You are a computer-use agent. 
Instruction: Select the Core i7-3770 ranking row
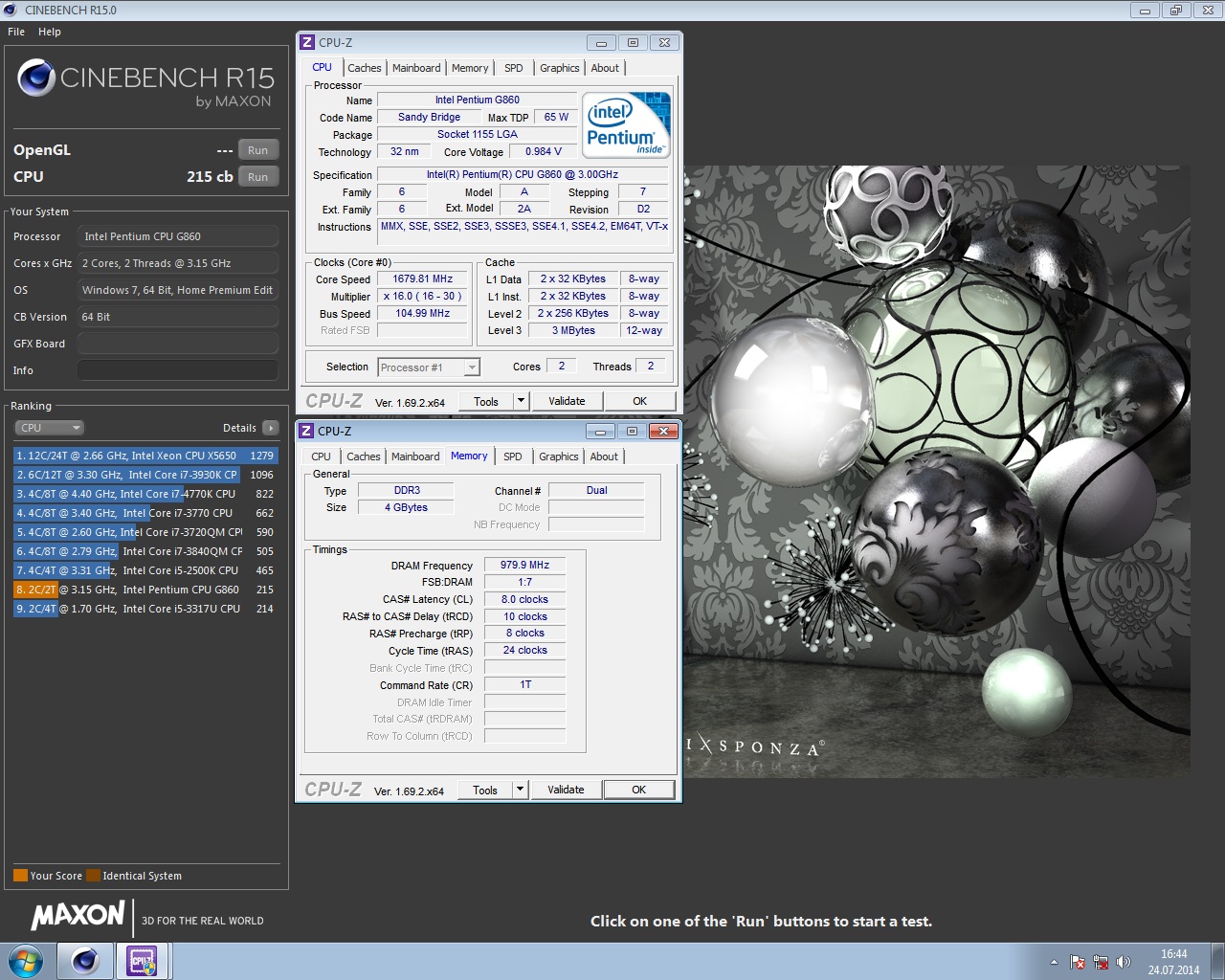(145, 513)
